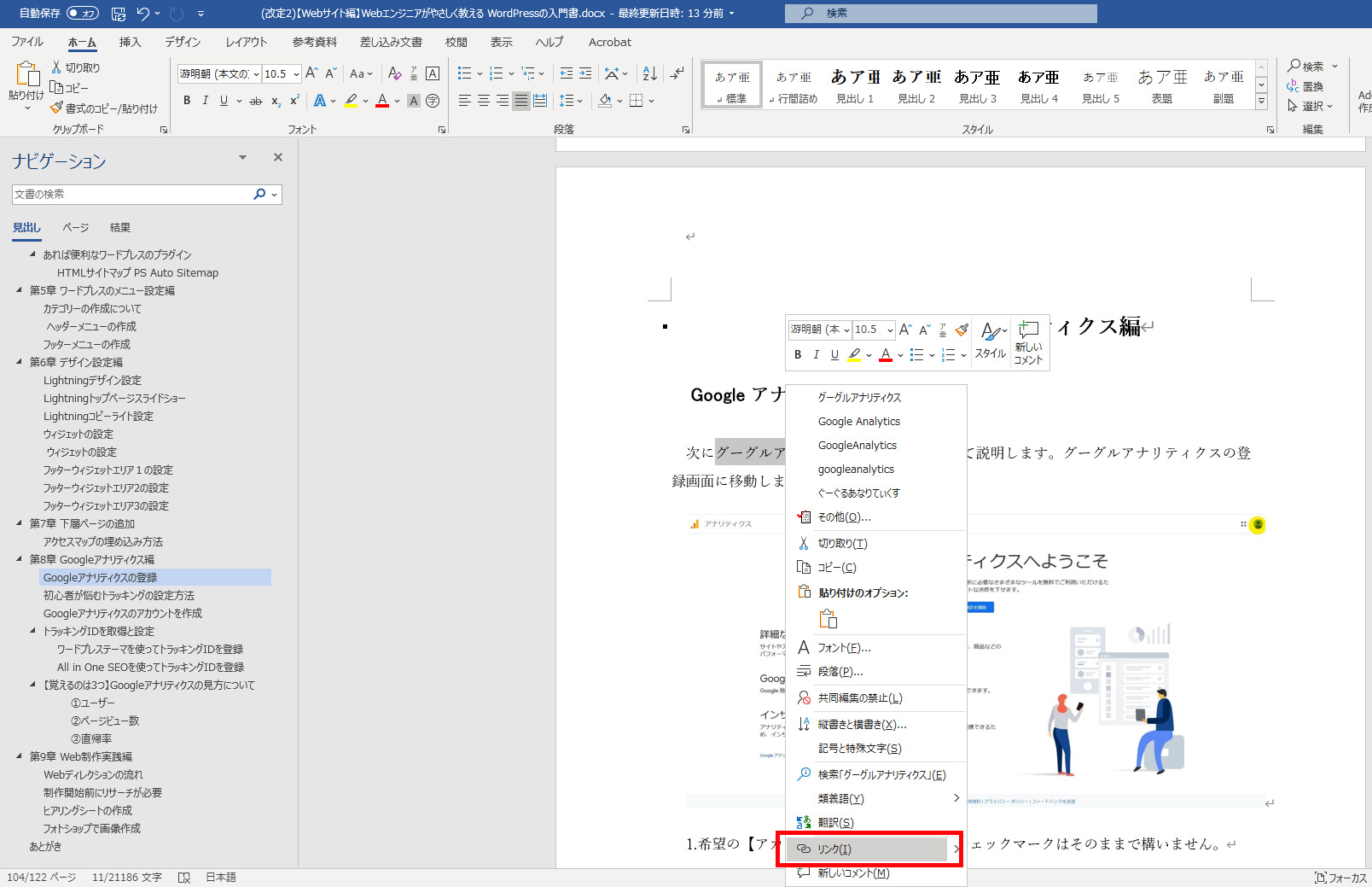The height and width of the screenshot is (887, 1372).
Task: Click the navigation document search field
Action: point(132,195)
